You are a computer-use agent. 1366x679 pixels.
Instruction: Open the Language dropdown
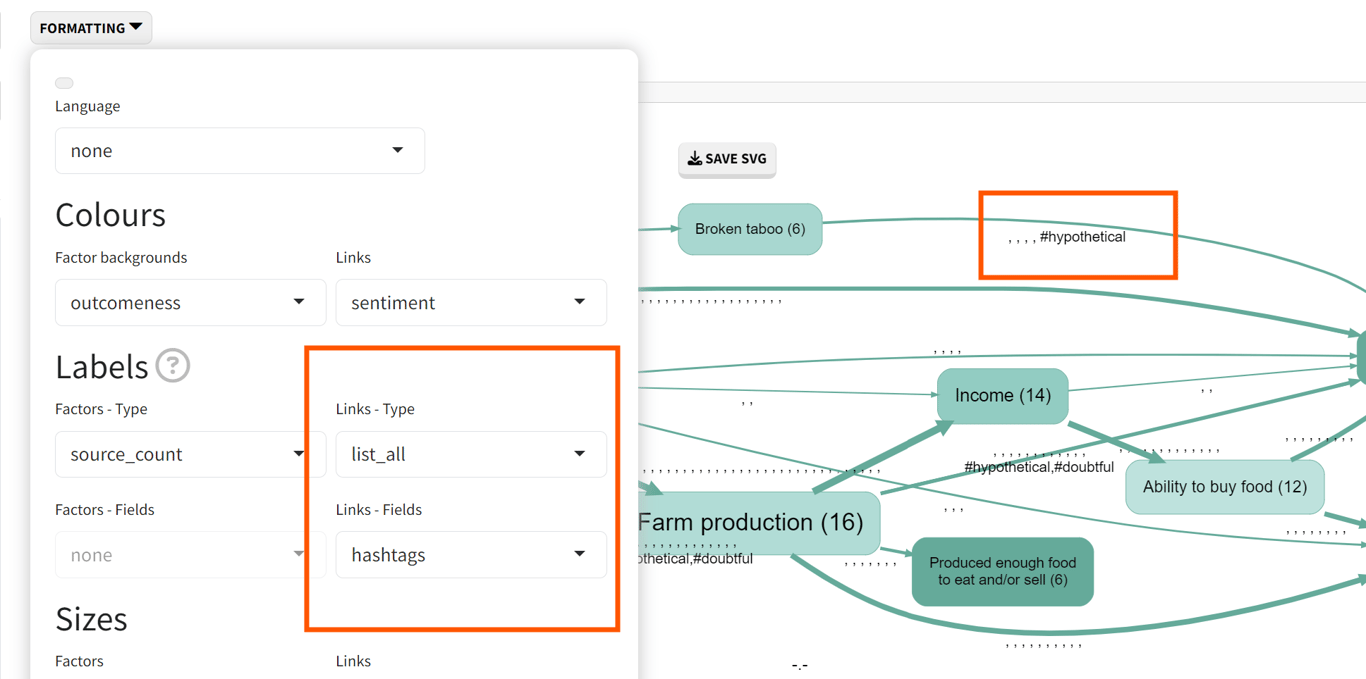(240, 151)
